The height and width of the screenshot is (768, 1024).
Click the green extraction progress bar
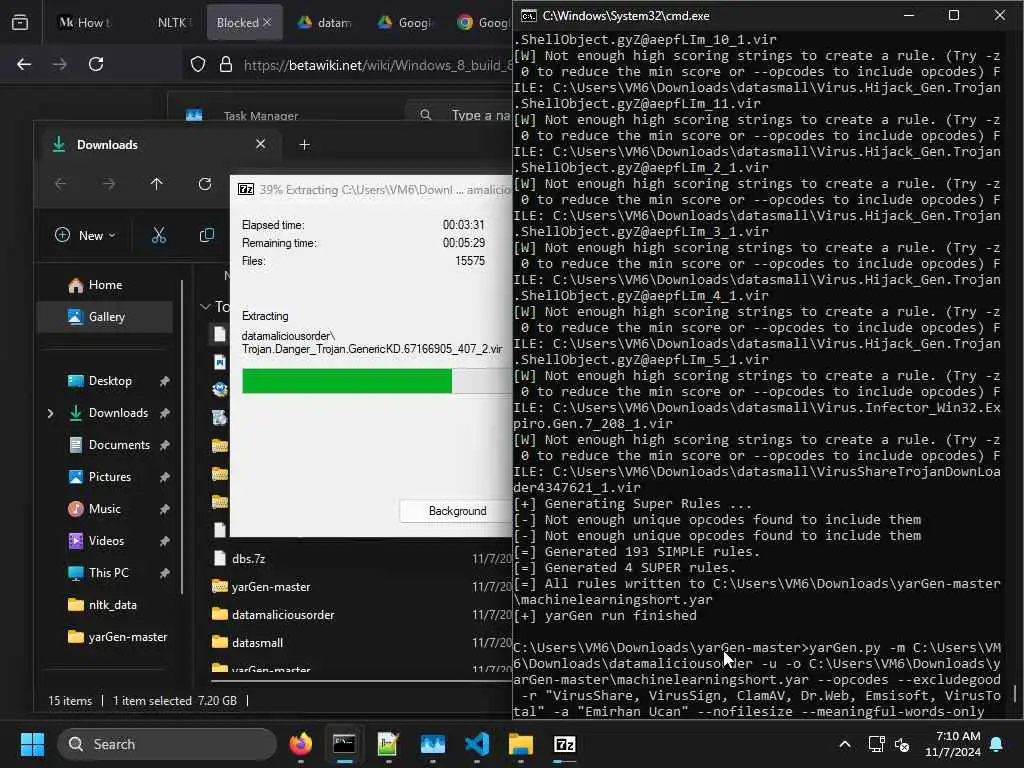347,381
